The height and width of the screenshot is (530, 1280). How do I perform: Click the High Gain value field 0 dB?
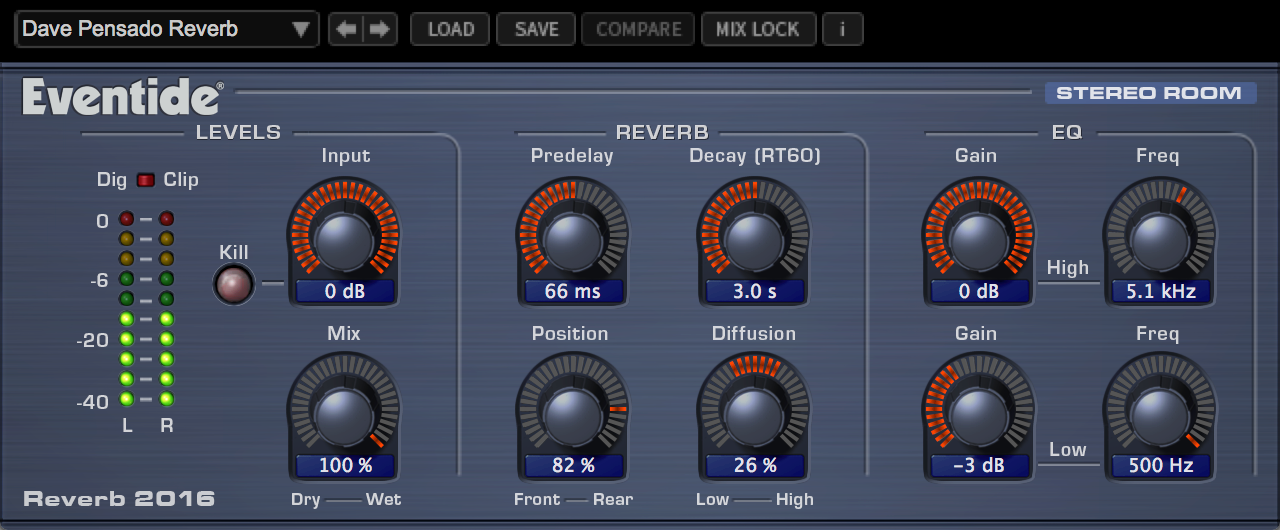pos(979,292)
